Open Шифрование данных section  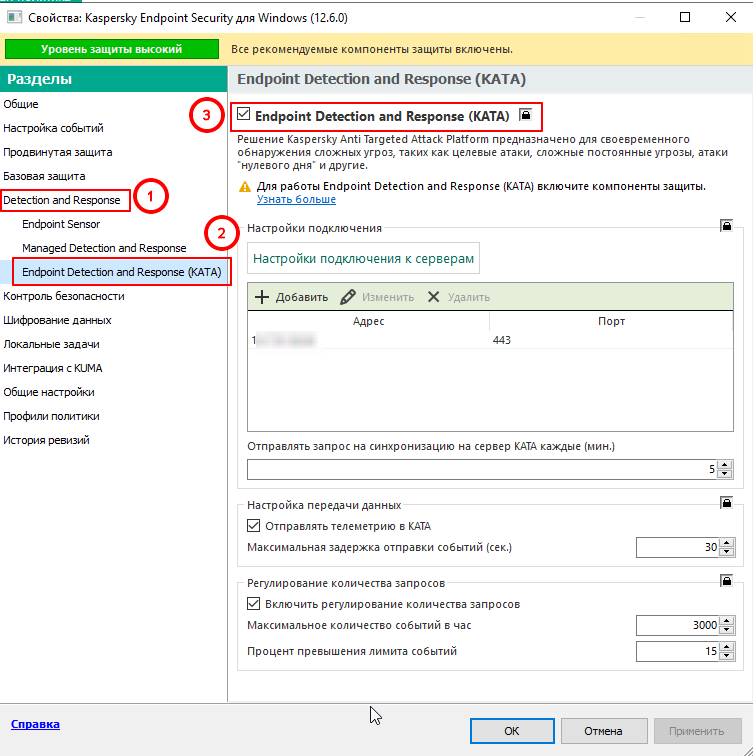57,320
